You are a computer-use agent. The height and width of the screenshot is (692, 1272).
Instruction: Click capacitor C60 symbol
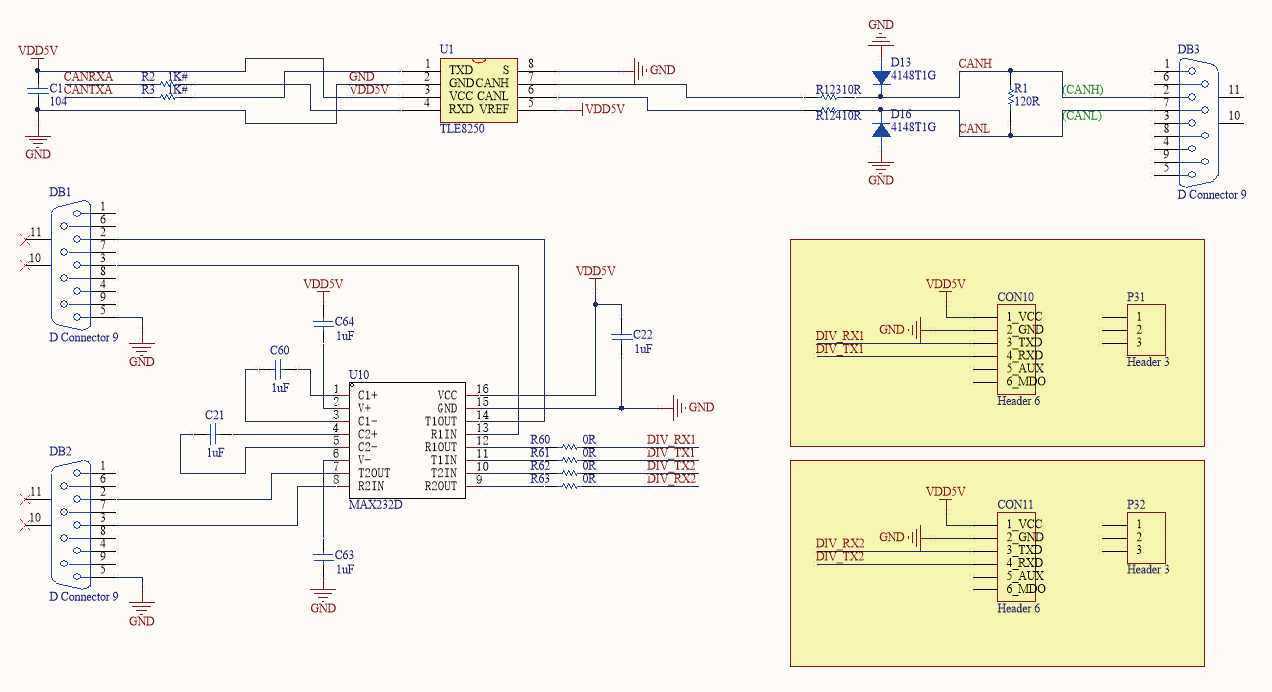279,370
